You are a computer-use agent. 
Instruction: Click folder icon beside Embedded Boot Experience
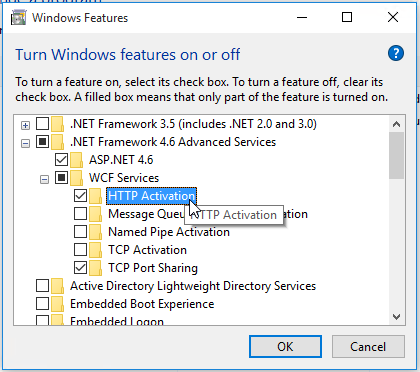point(58,304)
